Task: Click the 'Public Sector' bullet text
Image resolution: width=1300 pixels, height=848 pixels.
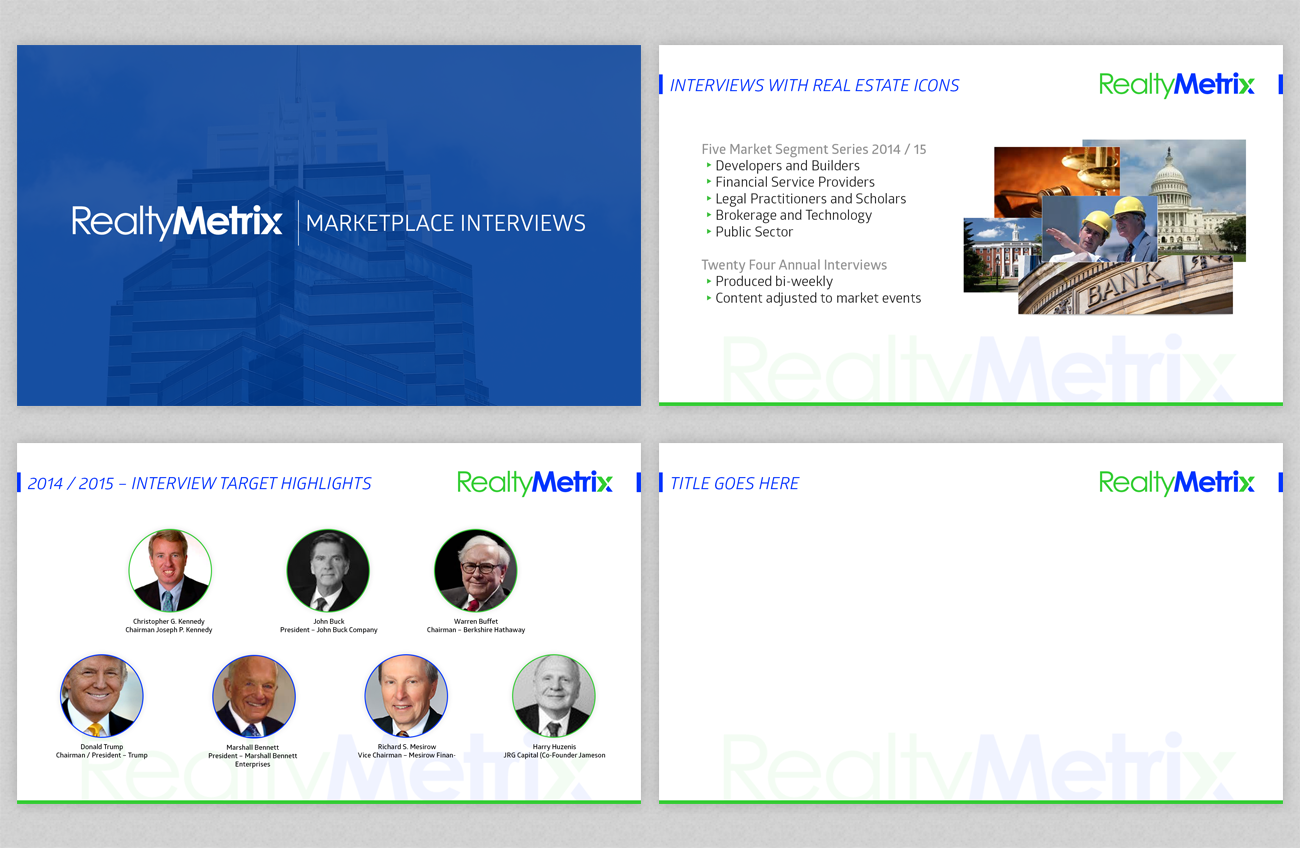Action: pos(754,232)
